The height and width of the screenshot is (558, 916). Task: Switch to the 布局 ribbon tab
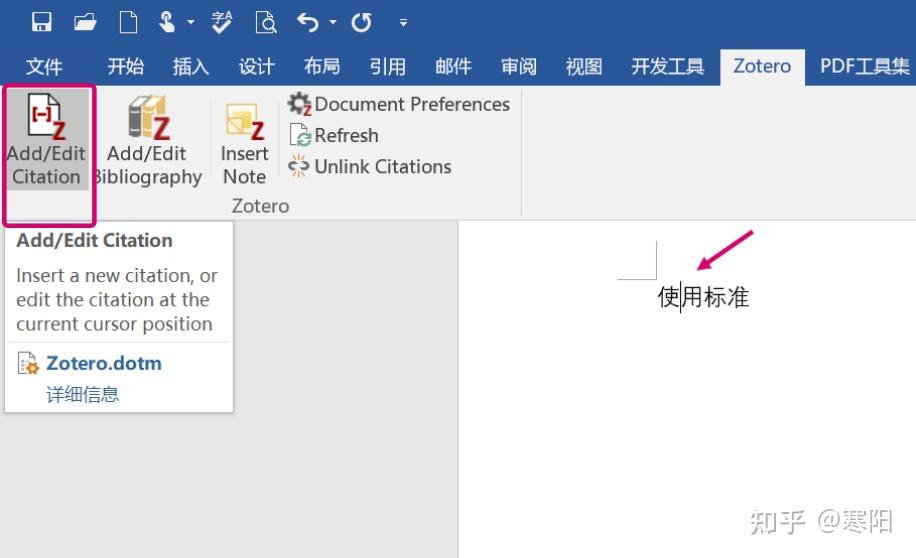pyautogui.click(x=322, y=67)
